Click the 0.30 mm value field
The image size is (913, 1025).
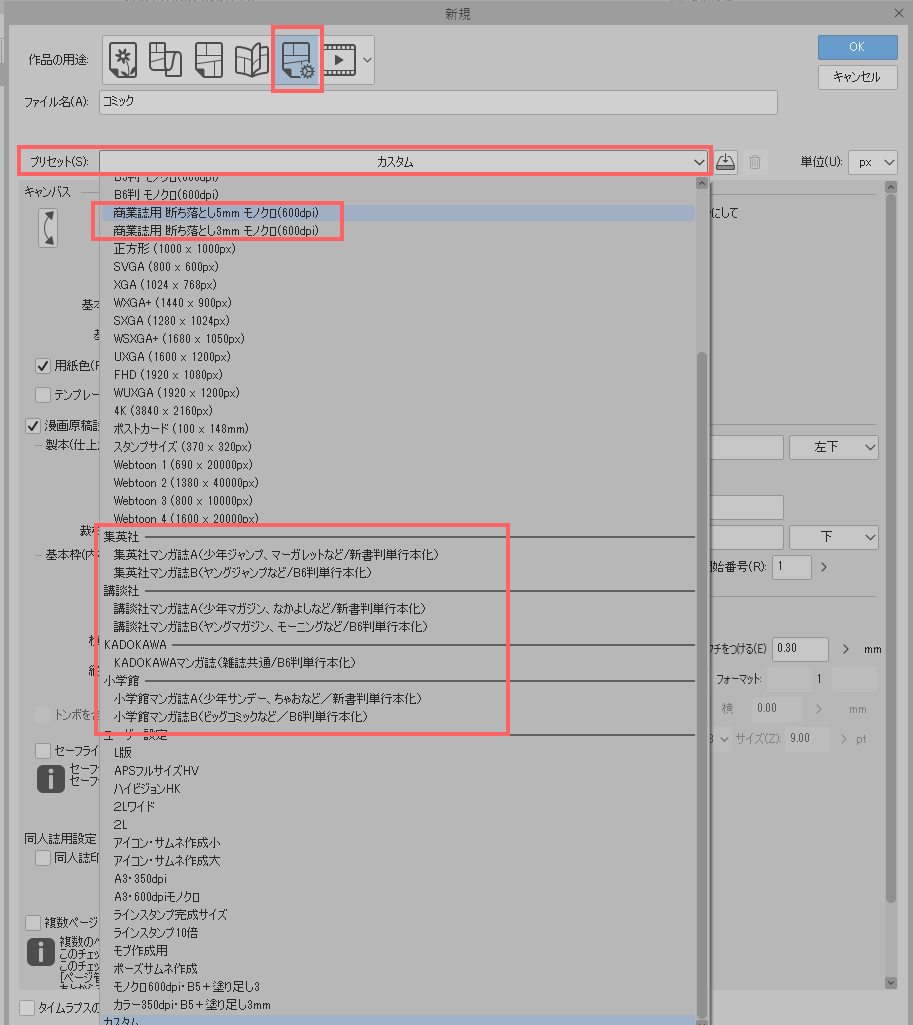pos(800,648)
